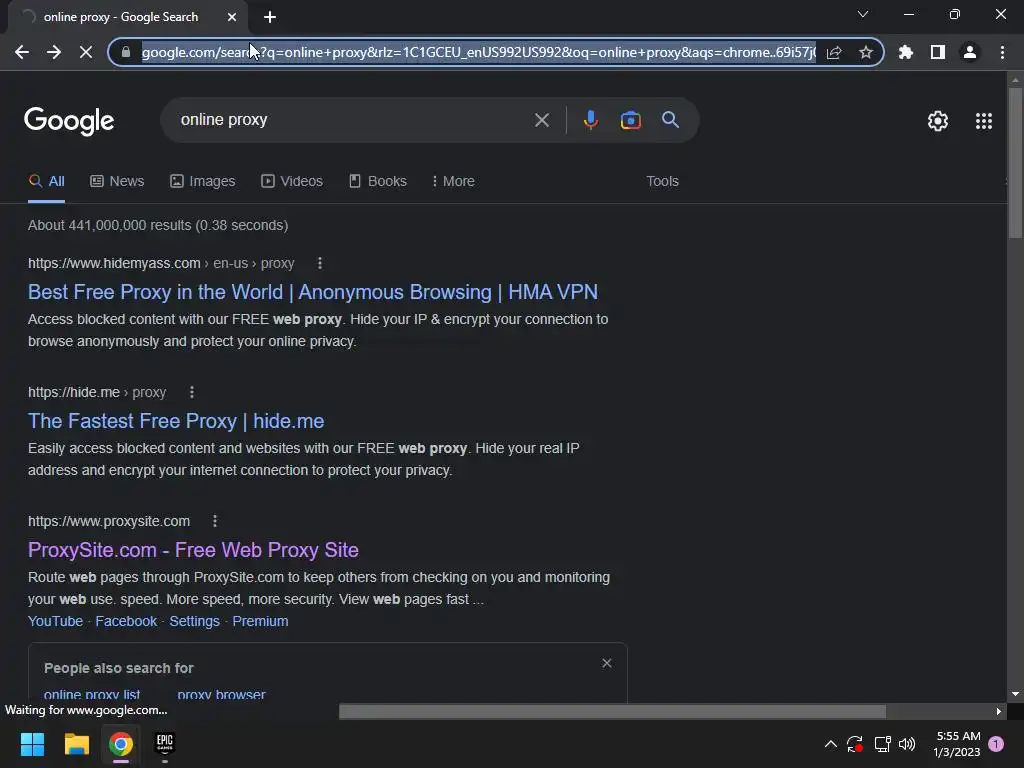Clear the search box text
The height and width of the screenshot is (768, 1024).
point(541,120)
